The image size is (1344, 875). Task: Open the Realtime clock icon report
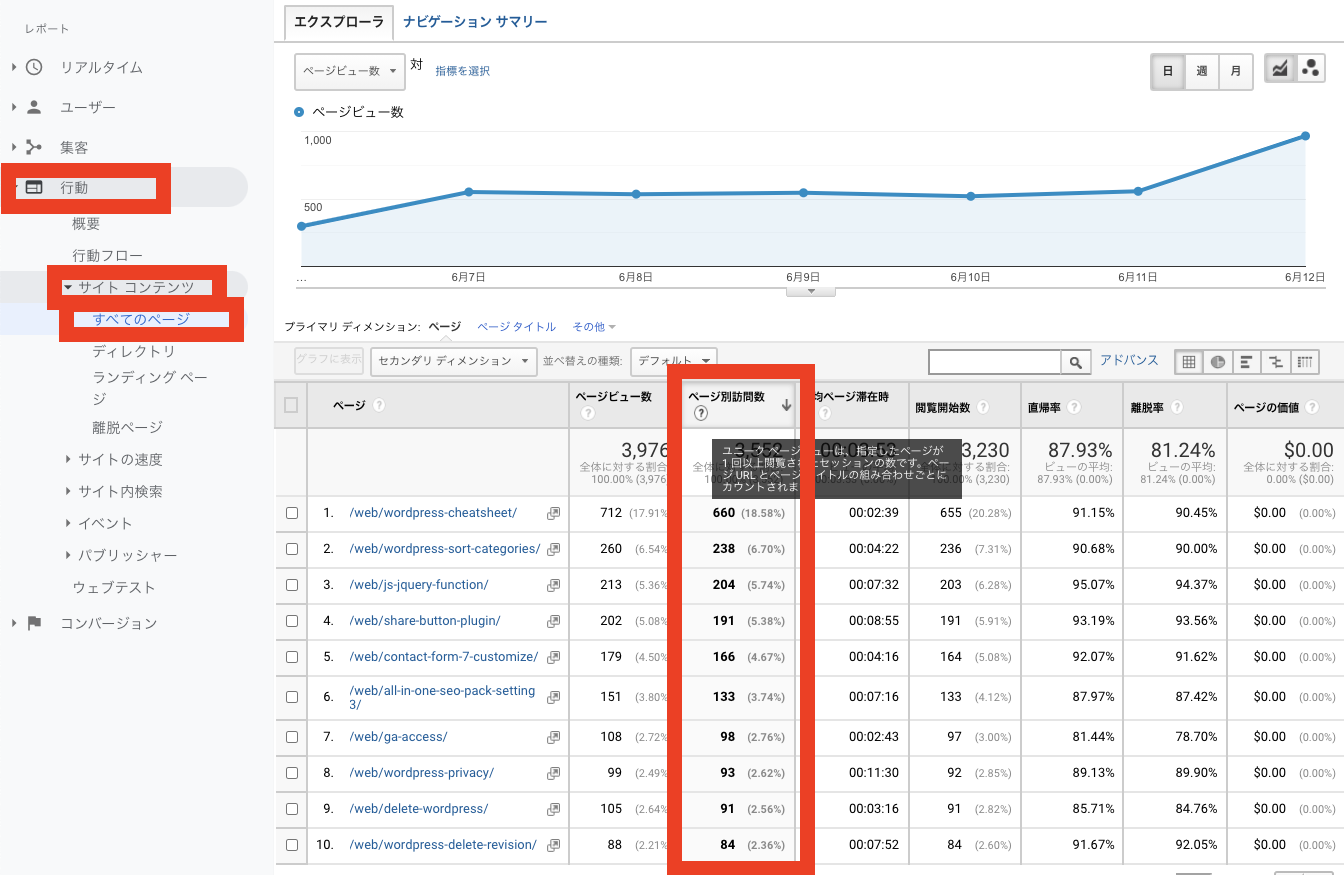coord(34,67)
